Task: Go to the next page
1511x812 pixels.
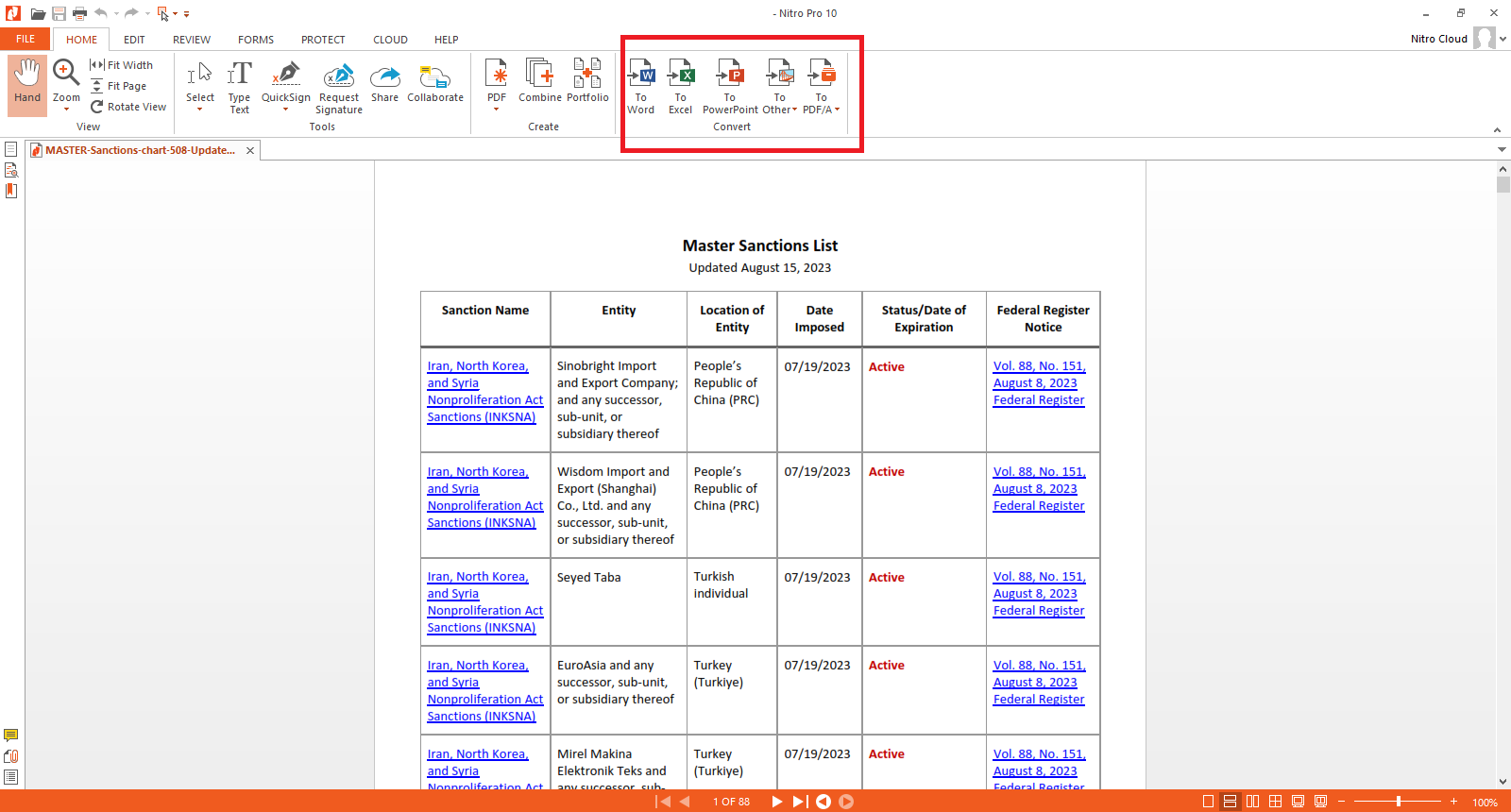Action: [x=777, y=802]
